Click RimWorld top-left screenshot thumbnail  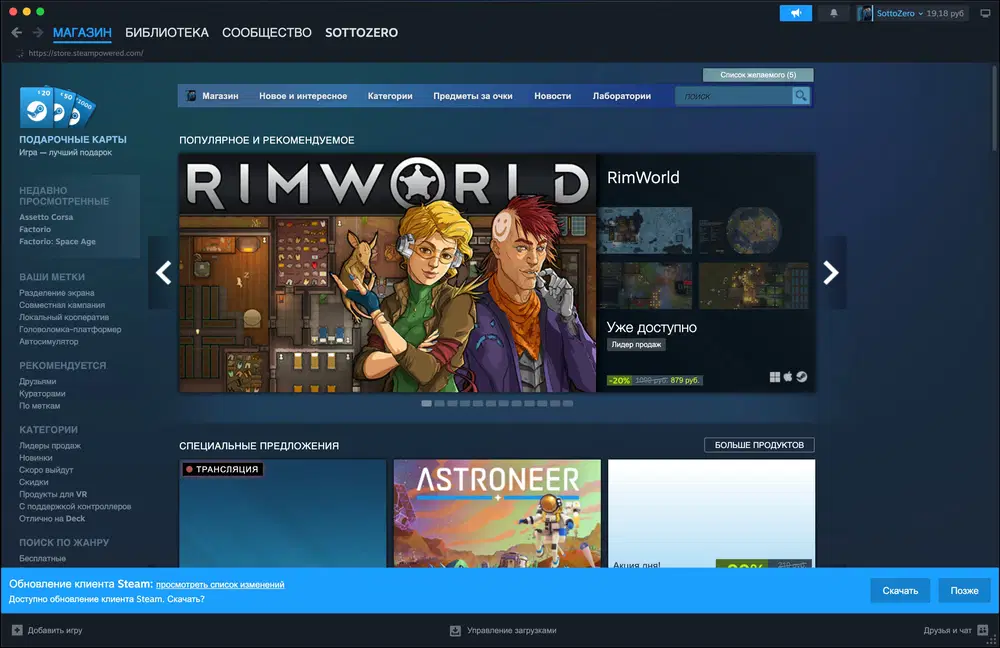[x=645, y=231]
